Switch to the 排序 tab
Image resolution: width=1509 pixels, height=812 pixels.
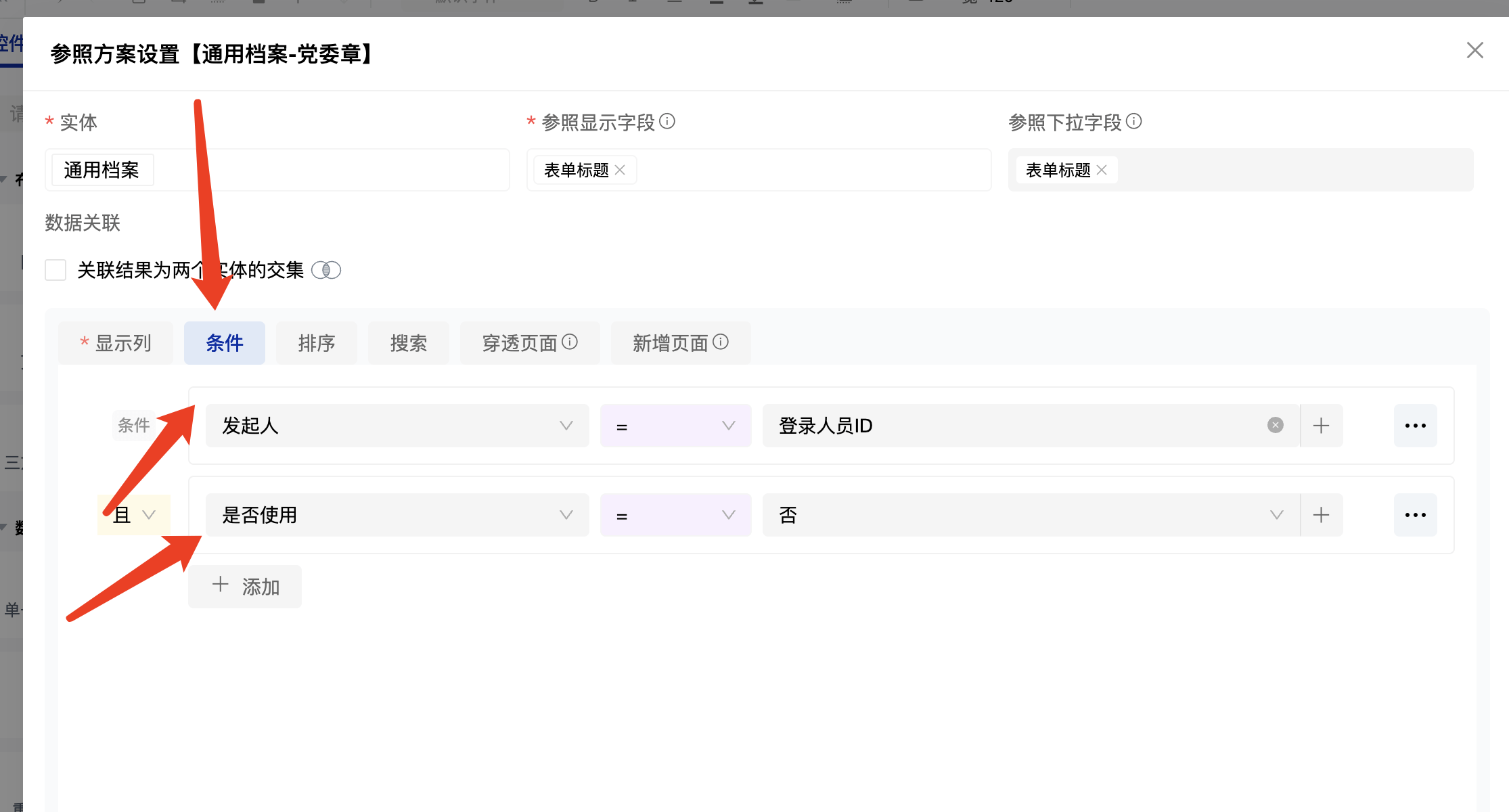pos(316,343)
